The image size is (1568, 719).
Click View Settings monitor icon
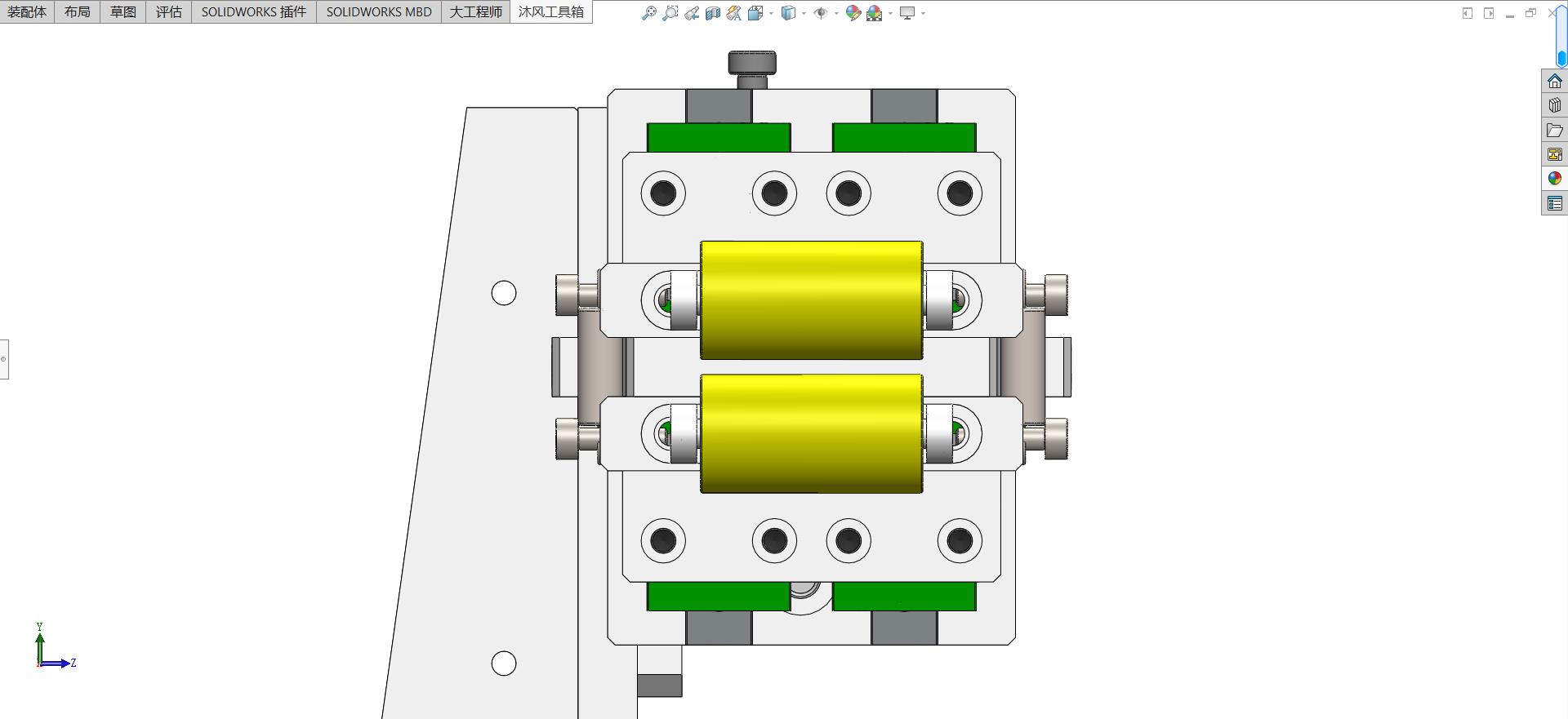(907, 13)
